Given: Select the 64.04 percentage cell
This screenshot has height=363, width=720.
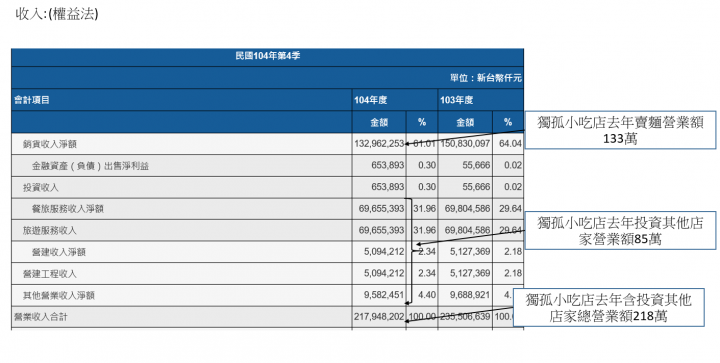Looking at the screenshot, I should 511,144.
